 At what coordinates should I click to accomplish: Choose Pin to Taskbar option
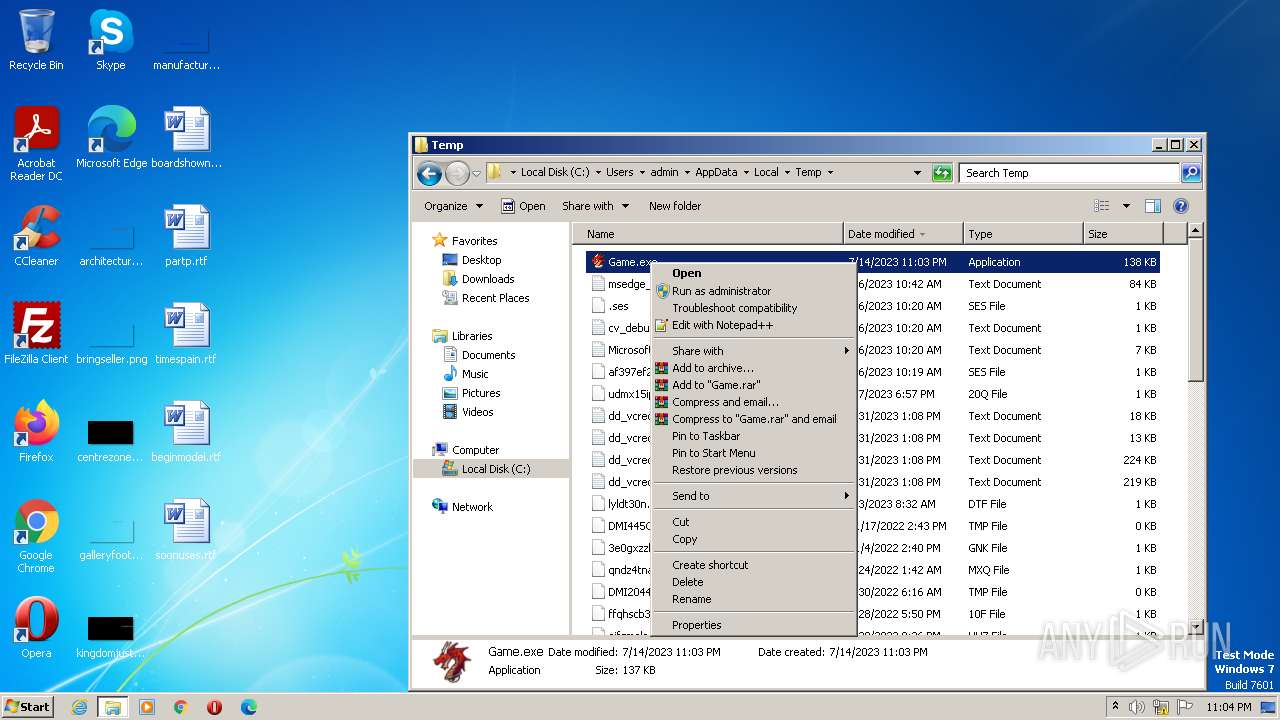(753, 436)
